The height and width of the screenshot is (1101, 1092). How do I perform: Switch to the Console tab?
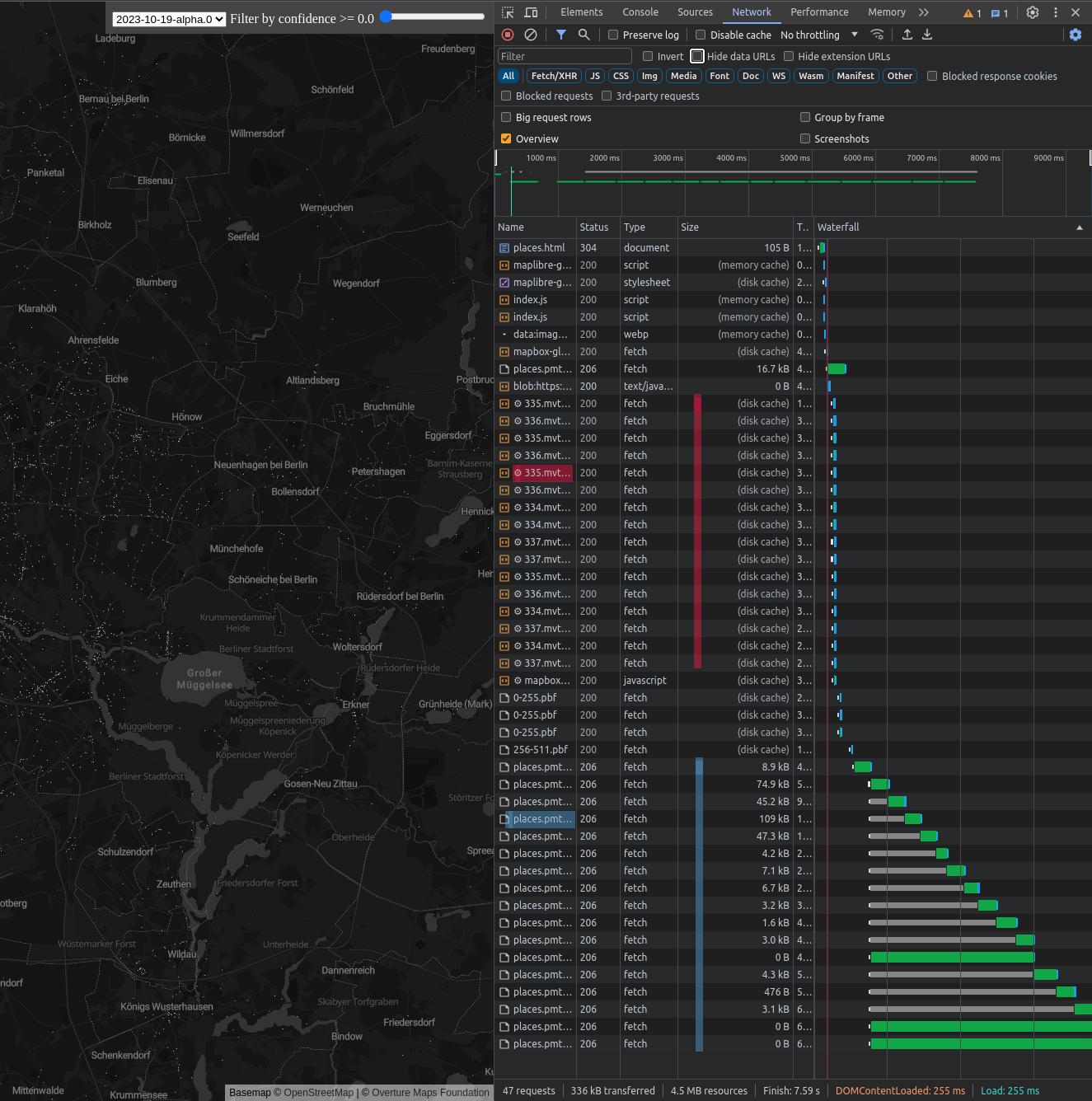(640, 12)
